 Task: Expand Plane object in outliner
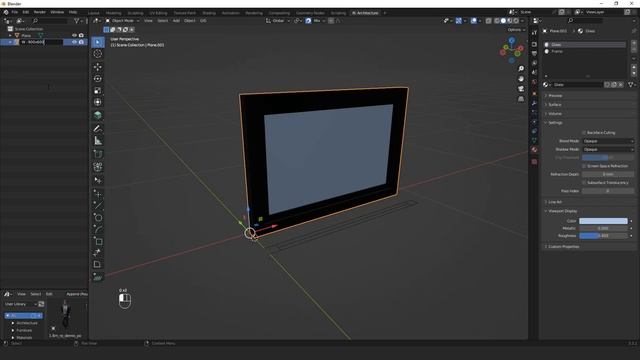(10, 36)
